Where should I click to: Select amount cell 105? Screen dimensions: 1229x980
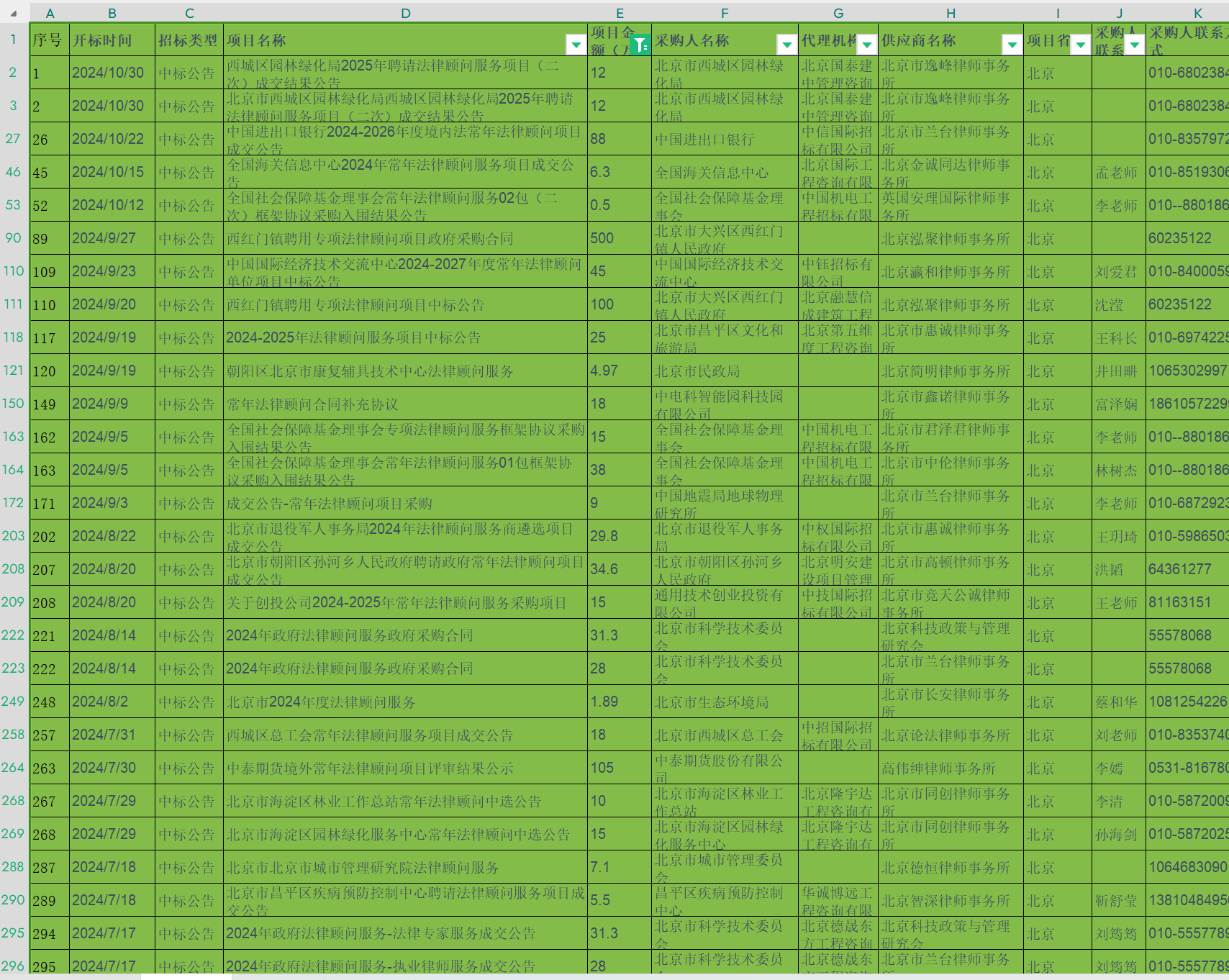click(620, 768)
